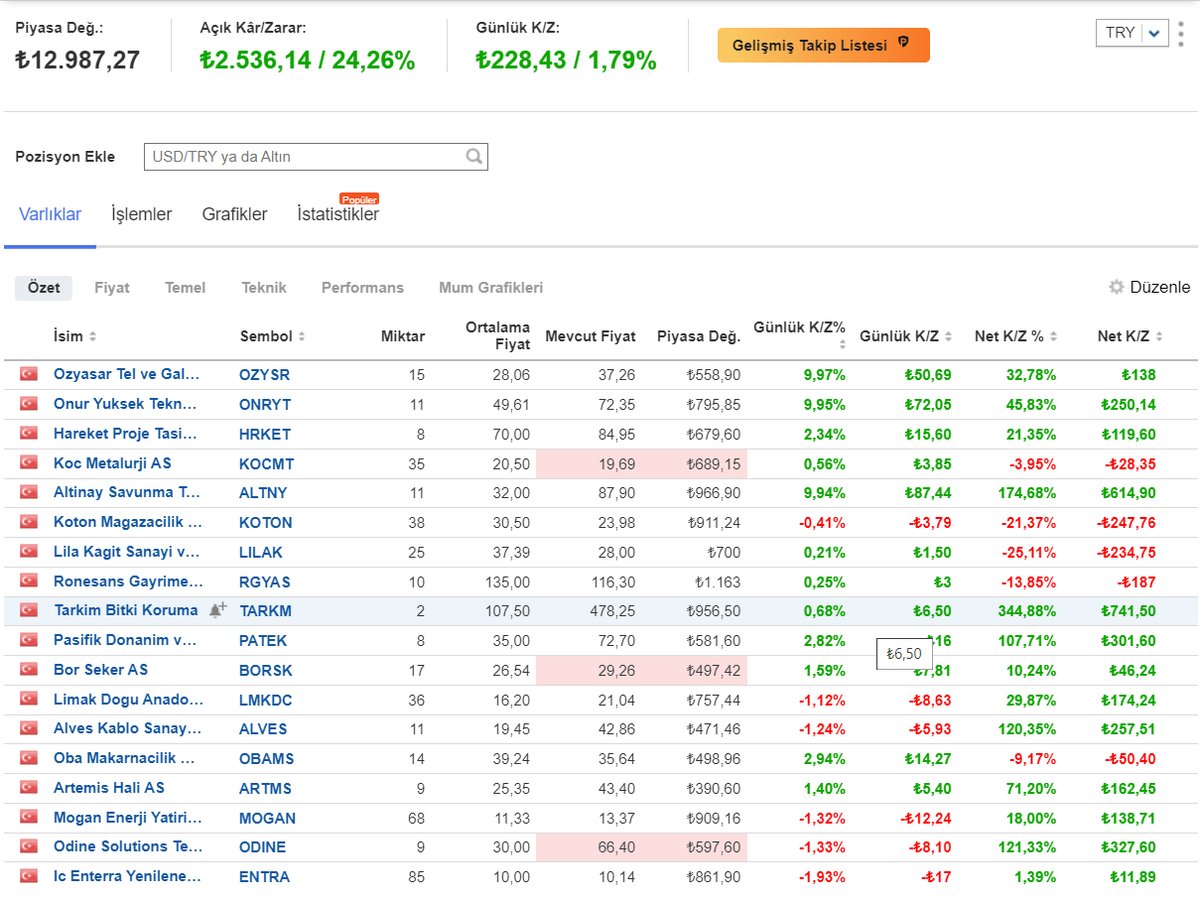This screenshot has height=902, width=1200.
Task: Open the Onur Yuksek Tekn... link
Action: 125,404
